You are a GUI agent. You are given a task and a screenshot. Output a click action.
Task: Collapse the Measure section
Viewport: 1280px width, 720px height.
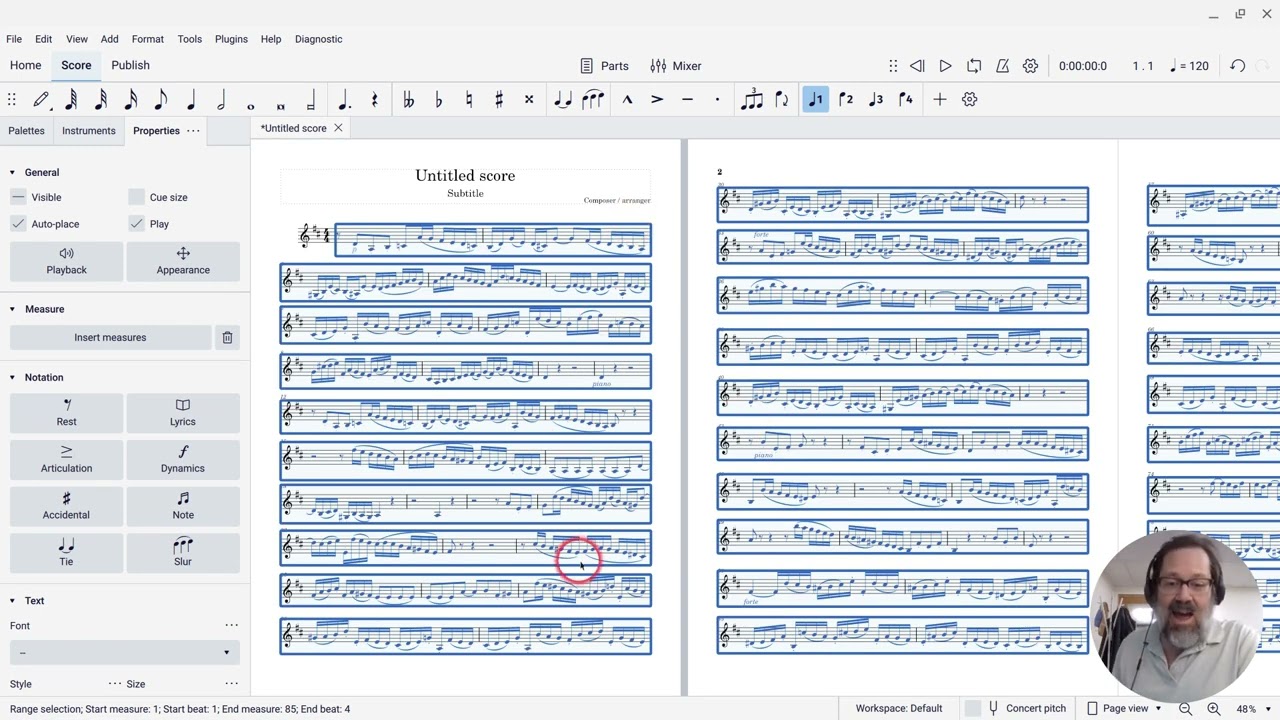(x=12, y=309)
